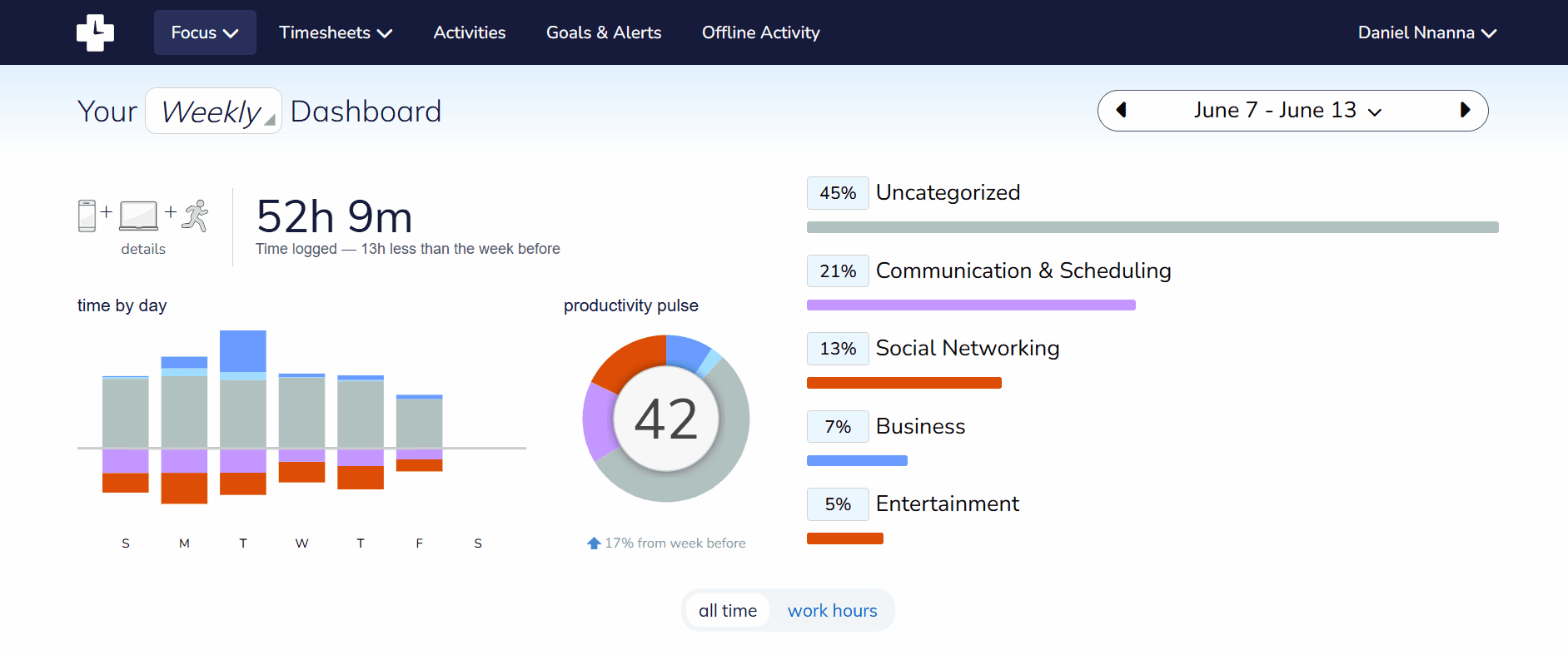This screenshot has height=650, width=1568.
Task: Expand the Timesheets menu
Action: pos(336,32)
